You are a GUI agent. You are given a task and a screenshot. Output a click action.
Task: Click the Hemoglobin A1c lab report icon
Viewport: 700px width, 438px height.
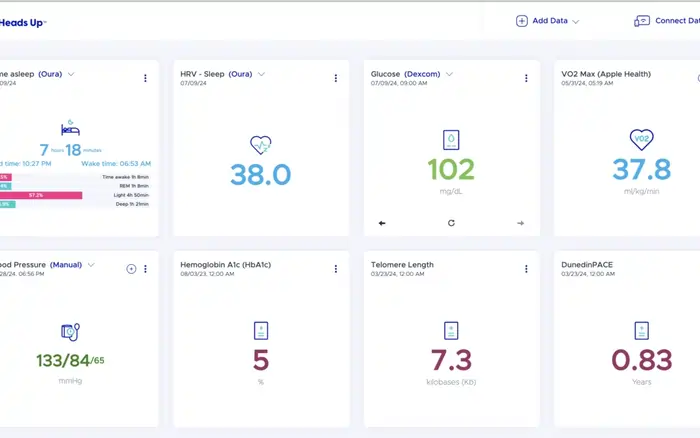tap(261, 331)
